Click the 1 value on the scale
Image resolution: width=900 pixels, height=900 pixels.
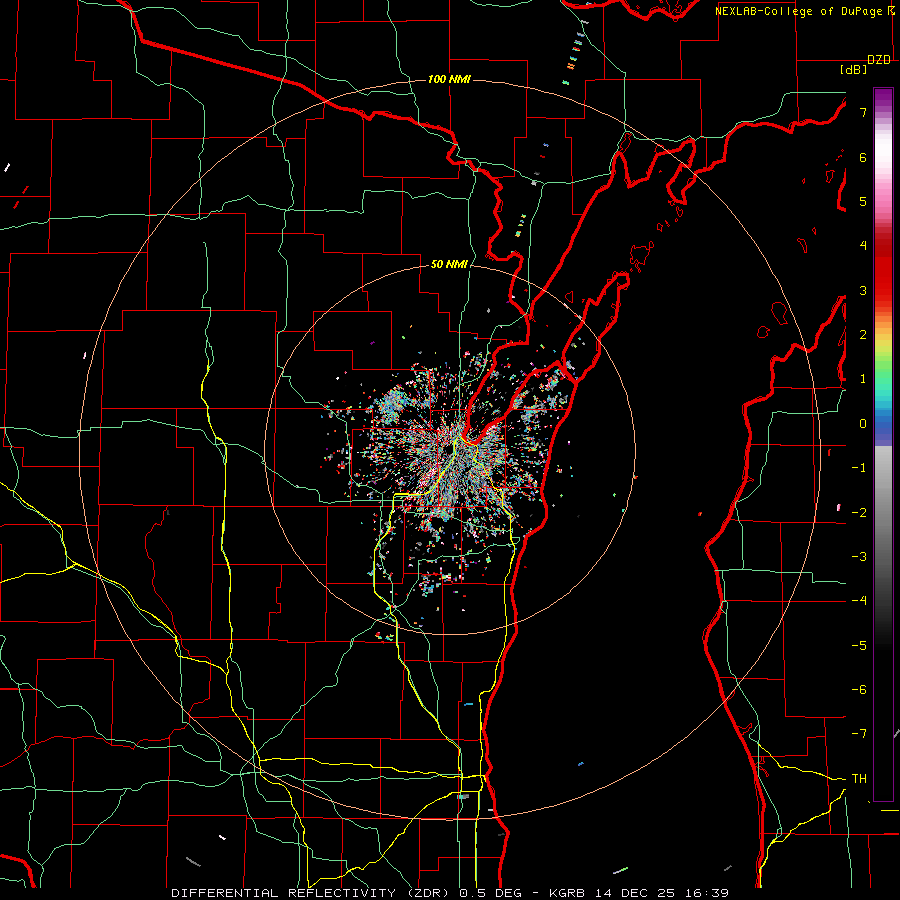point(863,379)
